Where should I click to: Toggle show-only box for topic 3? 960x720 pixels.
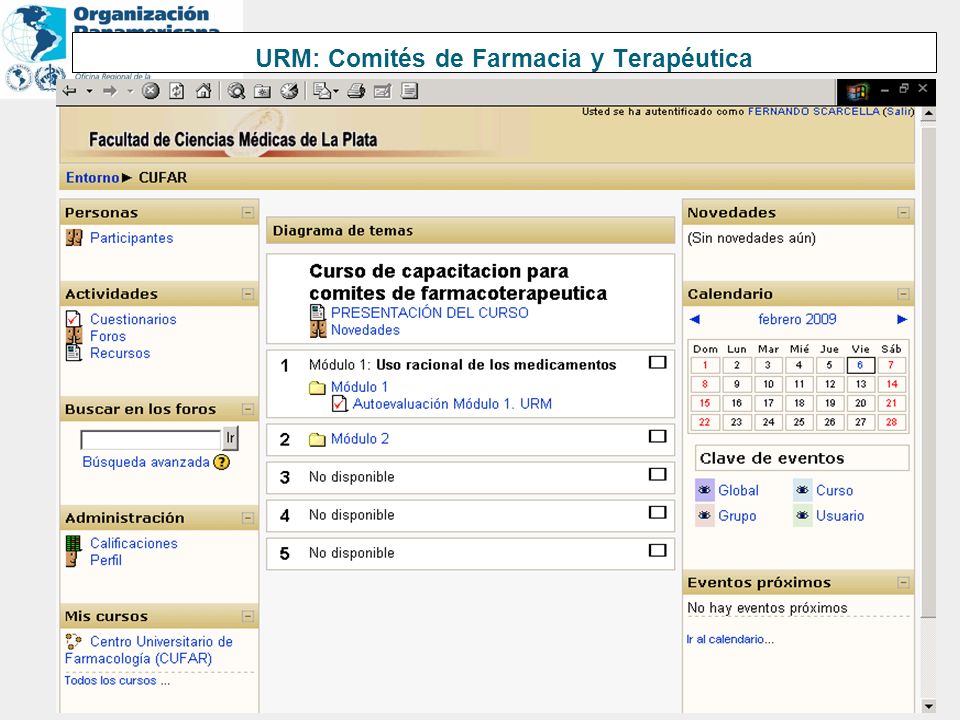tap(658, 474)
